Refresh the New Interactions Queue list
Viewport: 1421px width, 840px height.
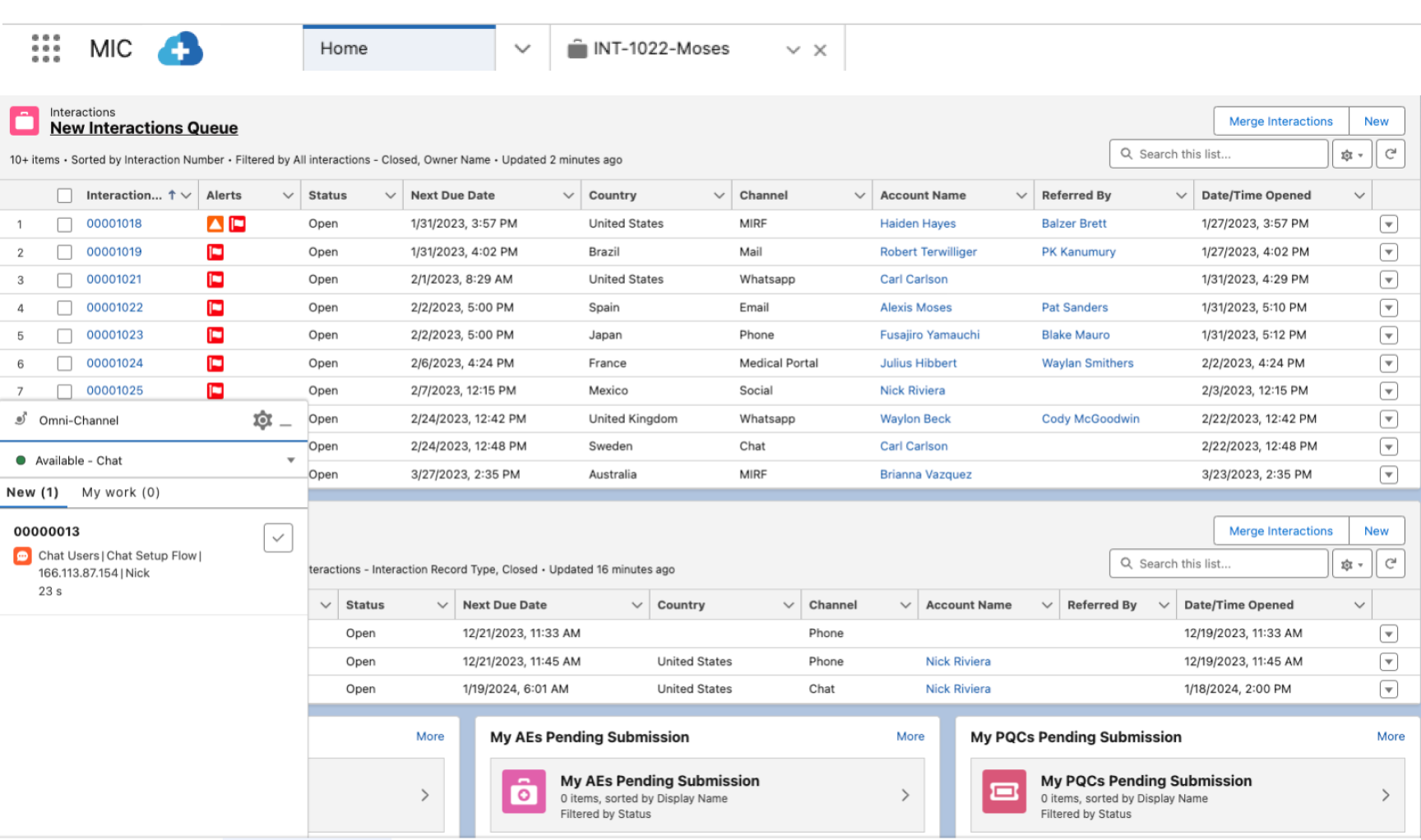1391,154
